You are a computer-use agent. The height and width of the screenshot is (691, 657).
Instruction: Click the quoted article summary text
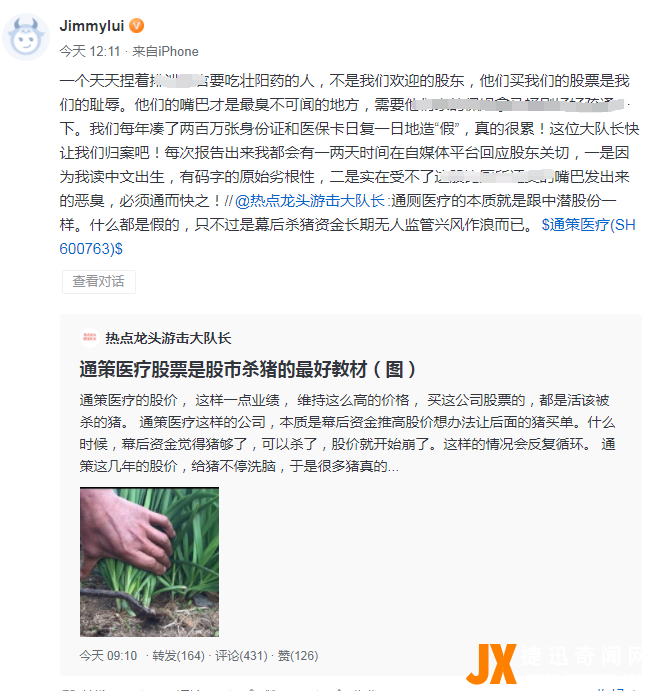point(347,433)
